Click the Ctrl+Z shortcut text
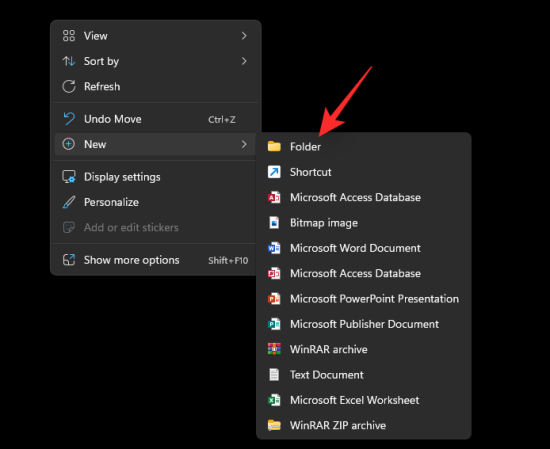 (222, 120)
